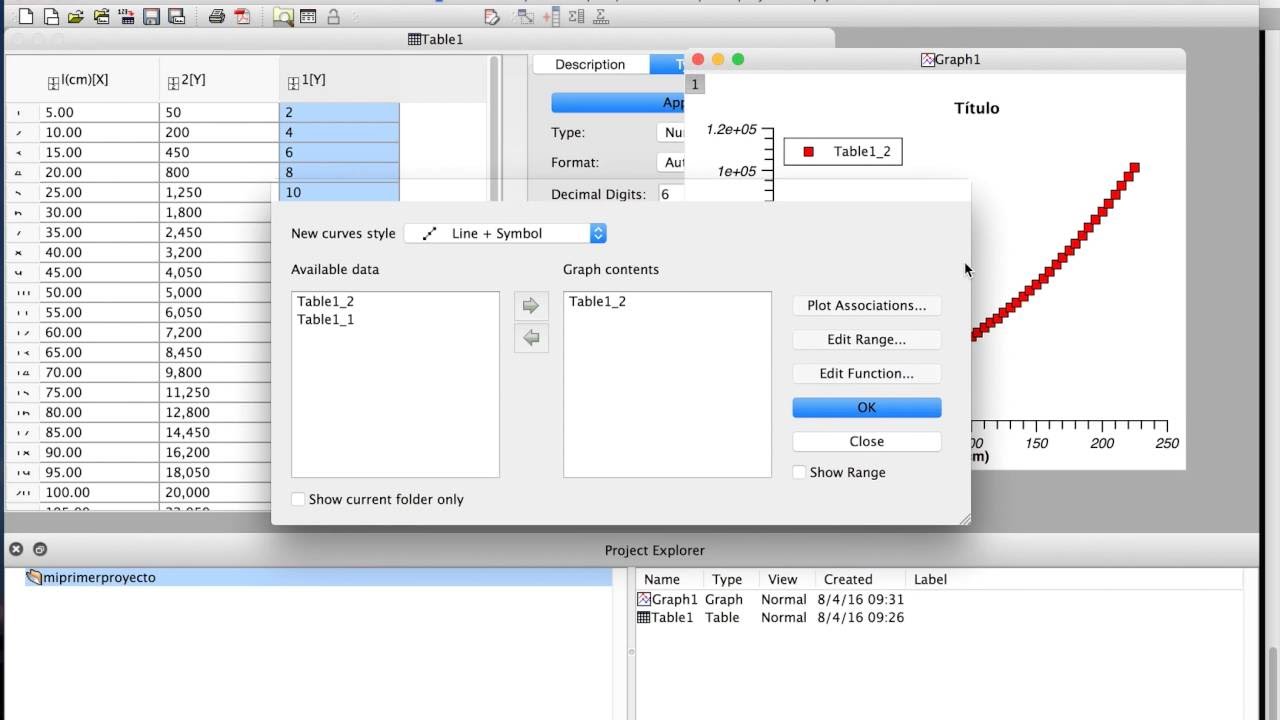Click the New Project toolbar icon
Viewport: 1280px width, 720px height.
25,16
